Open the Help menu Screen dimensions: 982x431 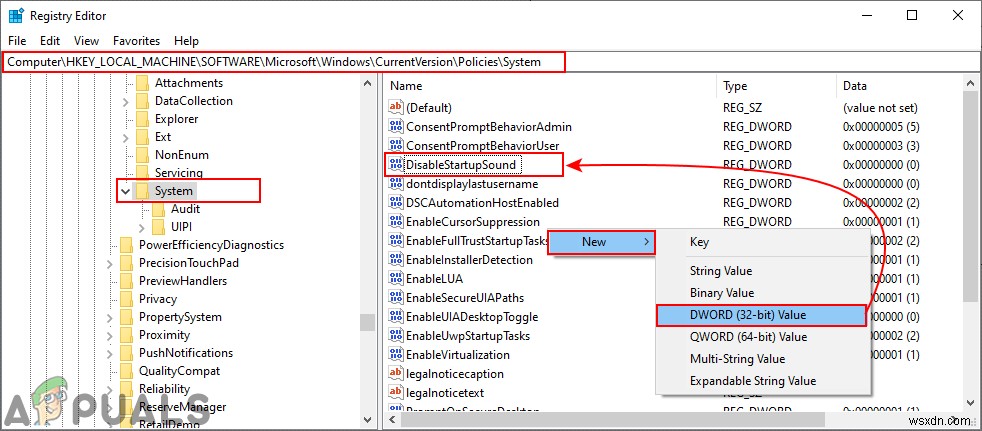click(186, 41)
